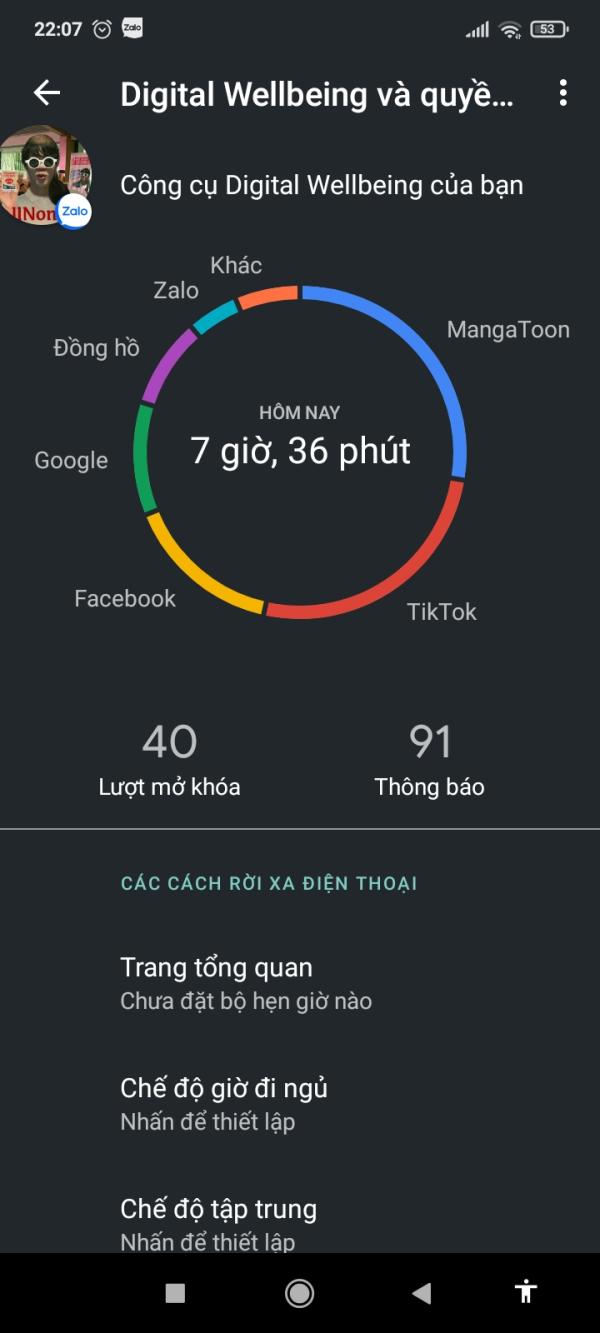Image resolution: width=600 pixels, height=1333 pixels.
Task: Tap the MangaToon chart label
Action: (508, 330)
